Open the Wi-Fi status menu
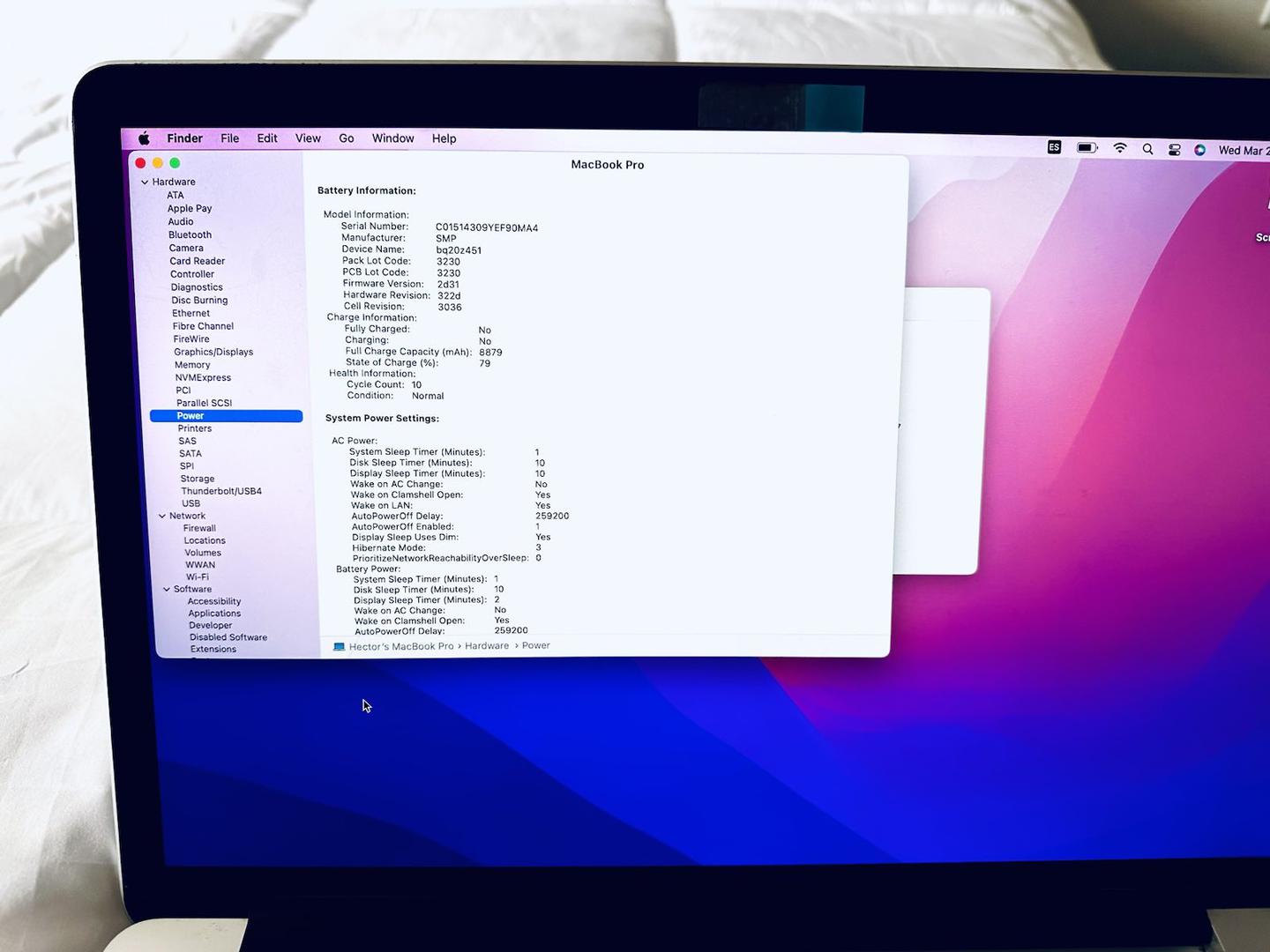 click(1120, 148)
